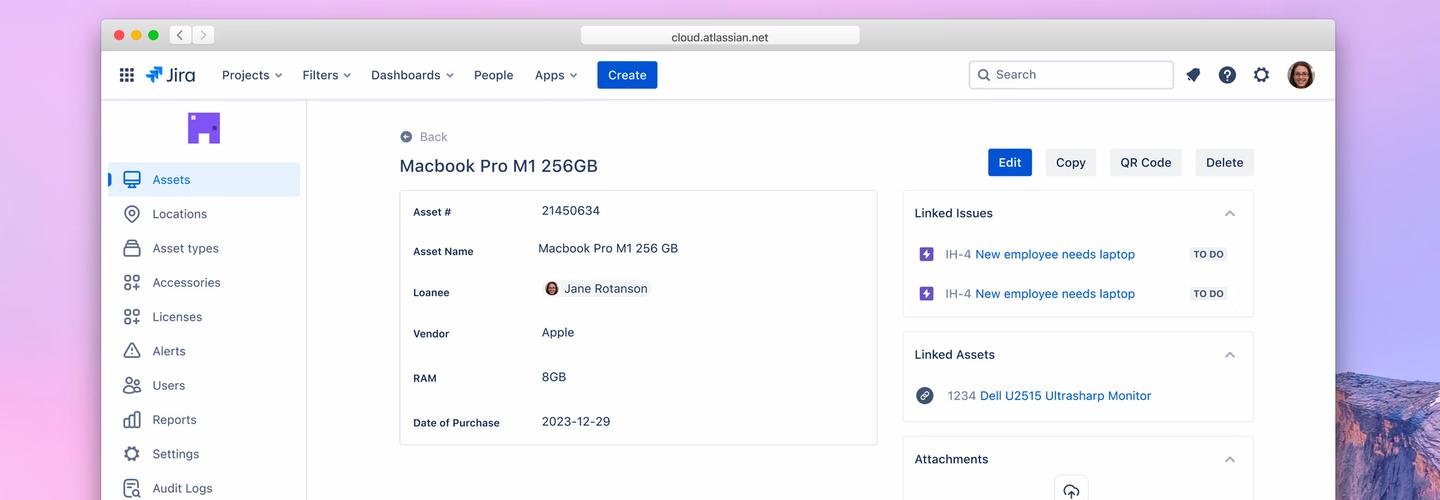Screen dimensions: 1440x500
Task: Open Users in the sidebar
Action: [x=204, y=386]
